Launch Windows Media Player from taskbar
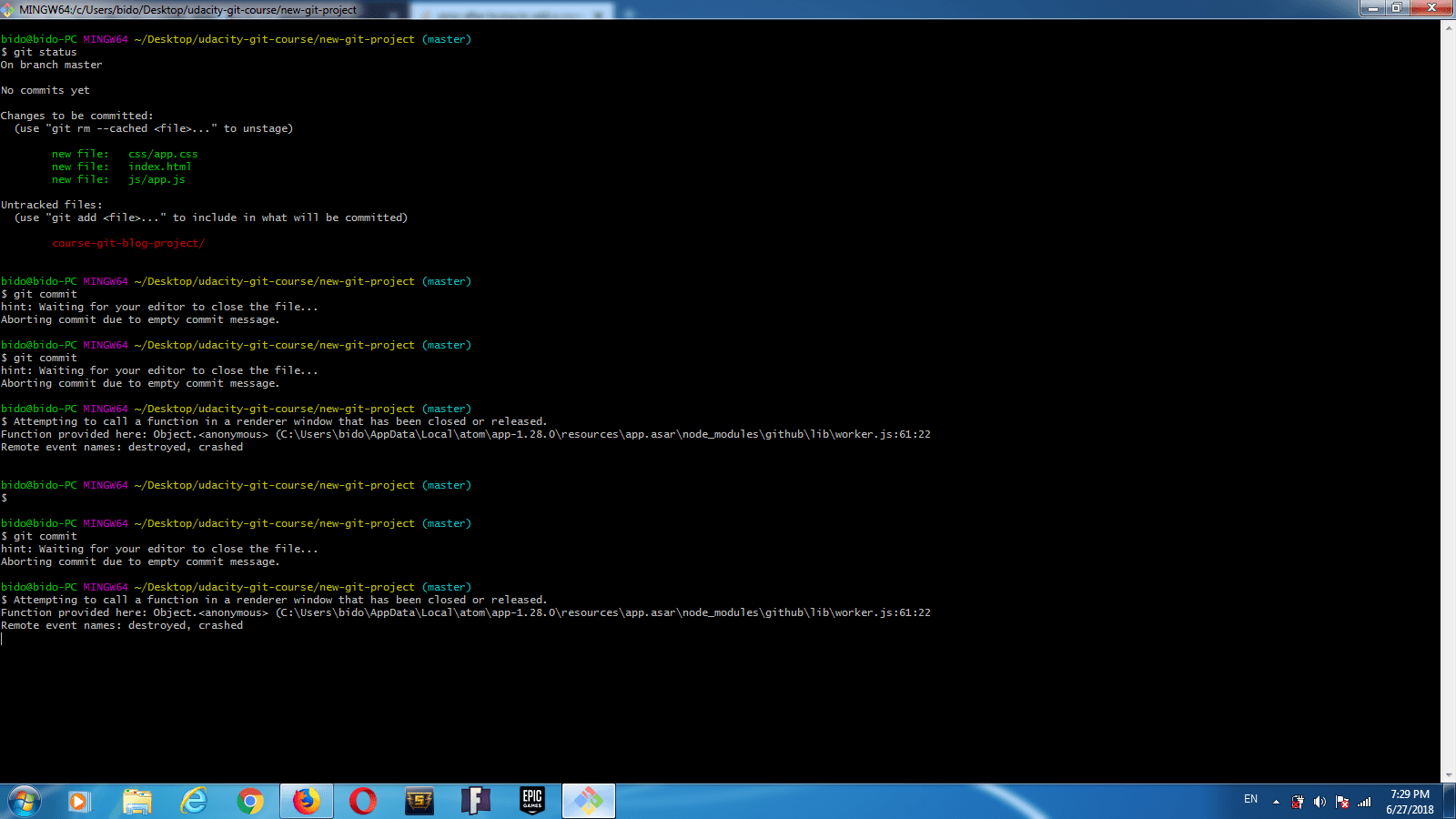This screenshot has width=1456, height=819. (x=78, y=802)
